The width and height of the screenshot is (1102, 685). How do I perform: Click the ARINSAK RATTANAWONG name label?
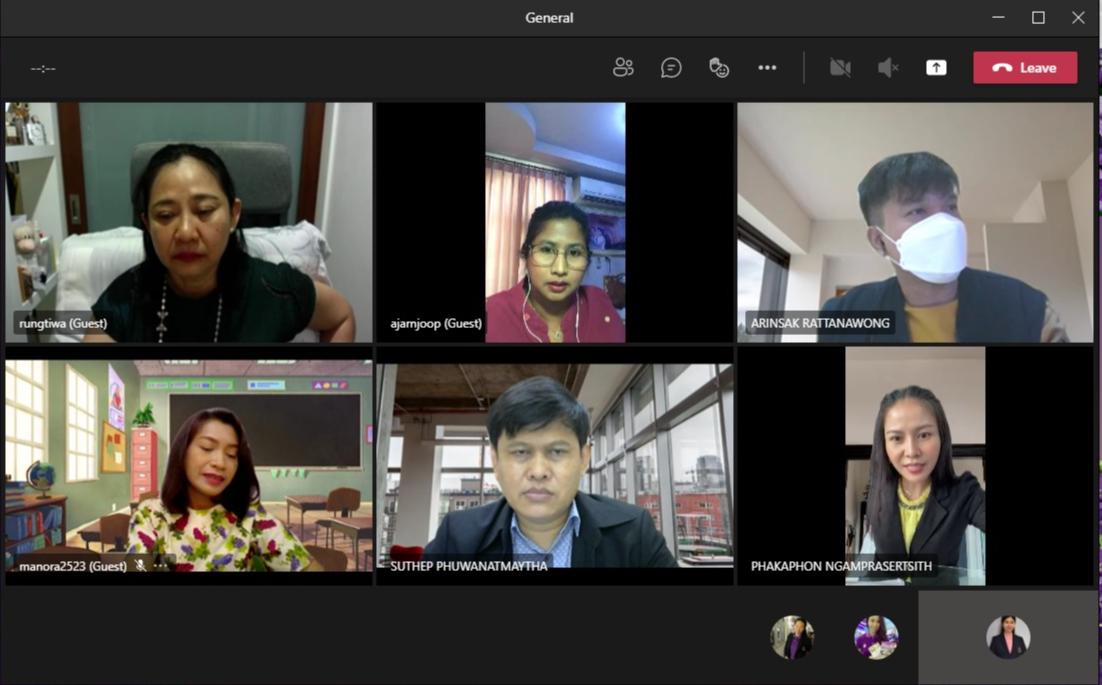pyautogui.click(x=819, y=323)
